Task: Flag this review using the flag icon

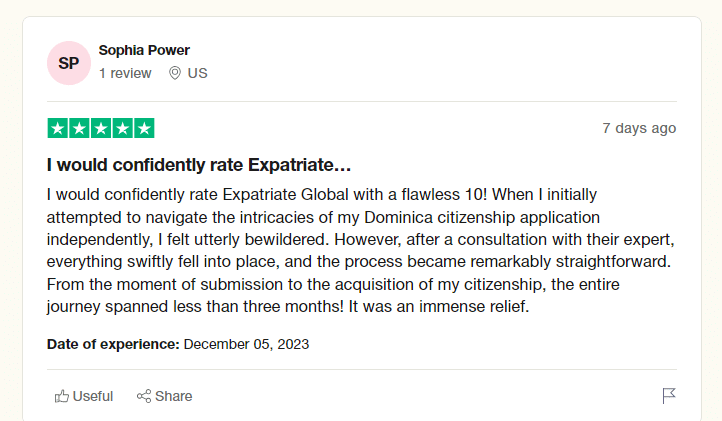Action: click(669, 396)
